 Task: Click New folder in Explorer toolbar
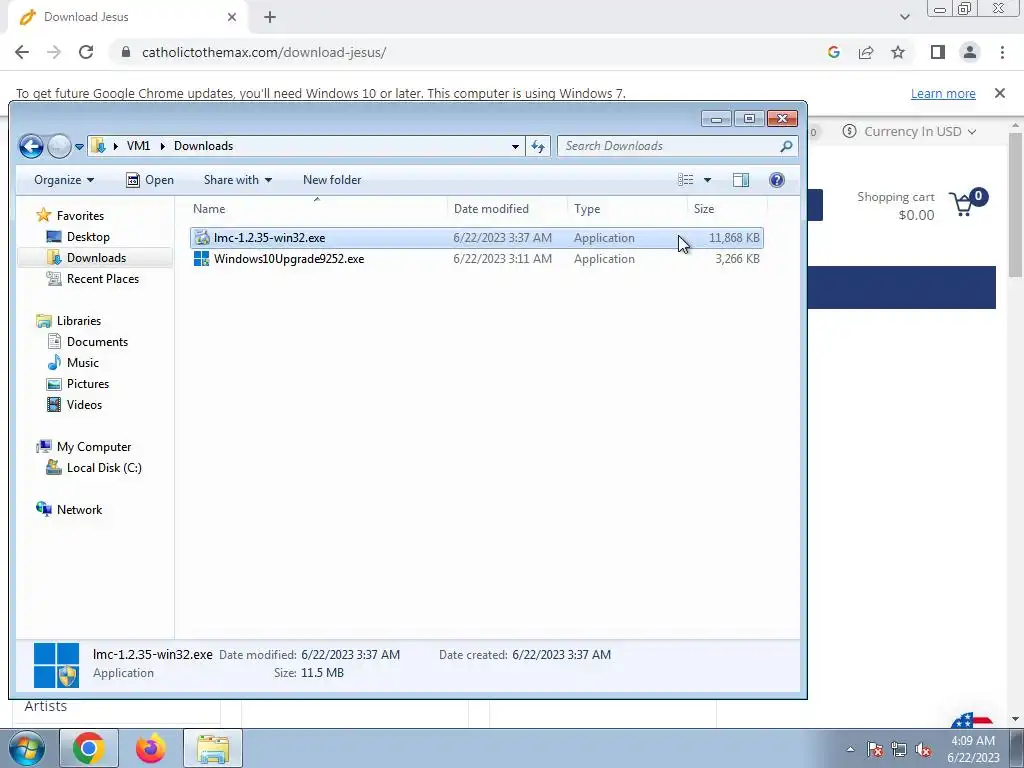pos(332,180)
